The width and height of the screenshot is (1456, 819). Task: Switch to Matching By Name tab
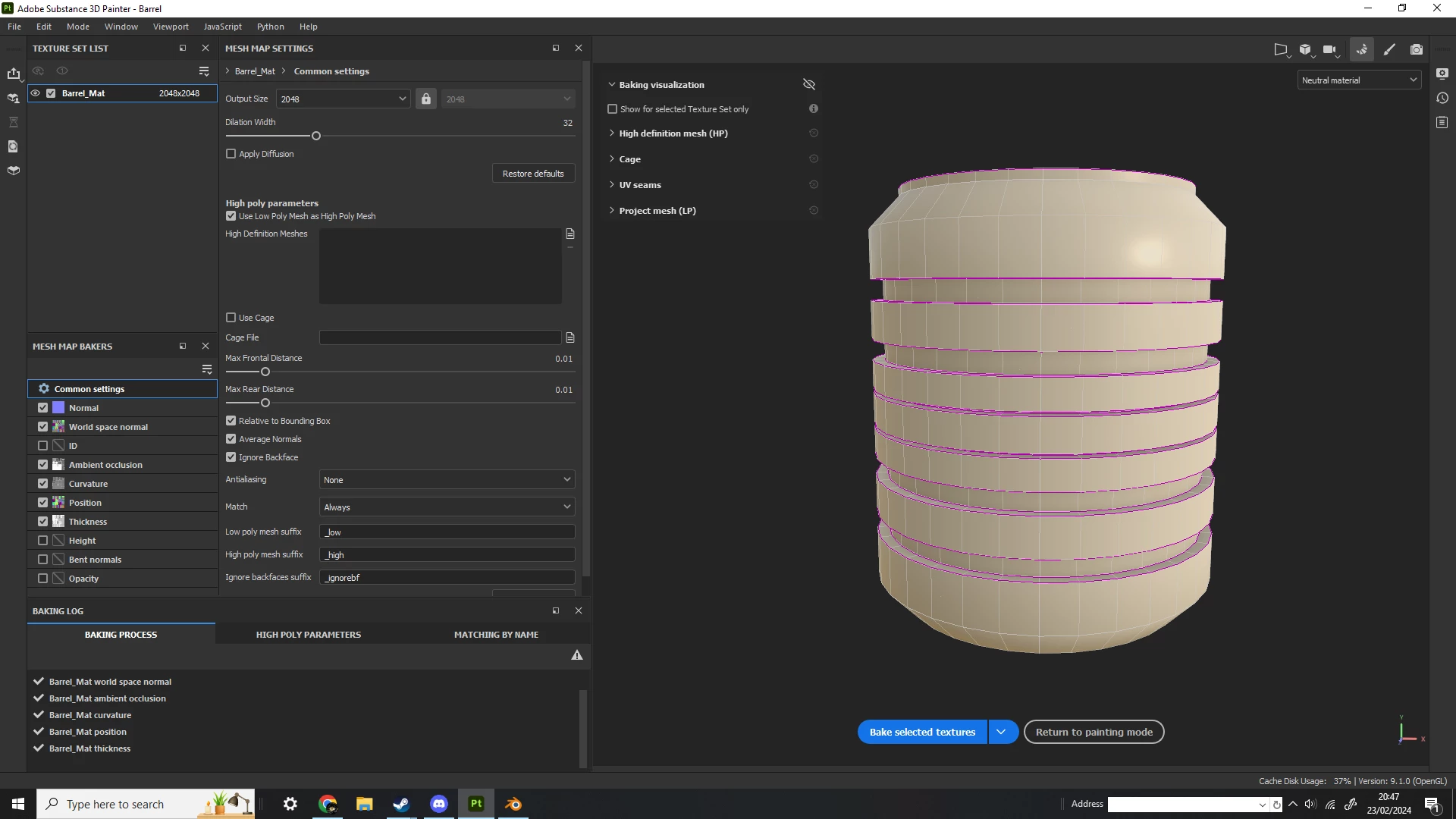pos(496,635)
